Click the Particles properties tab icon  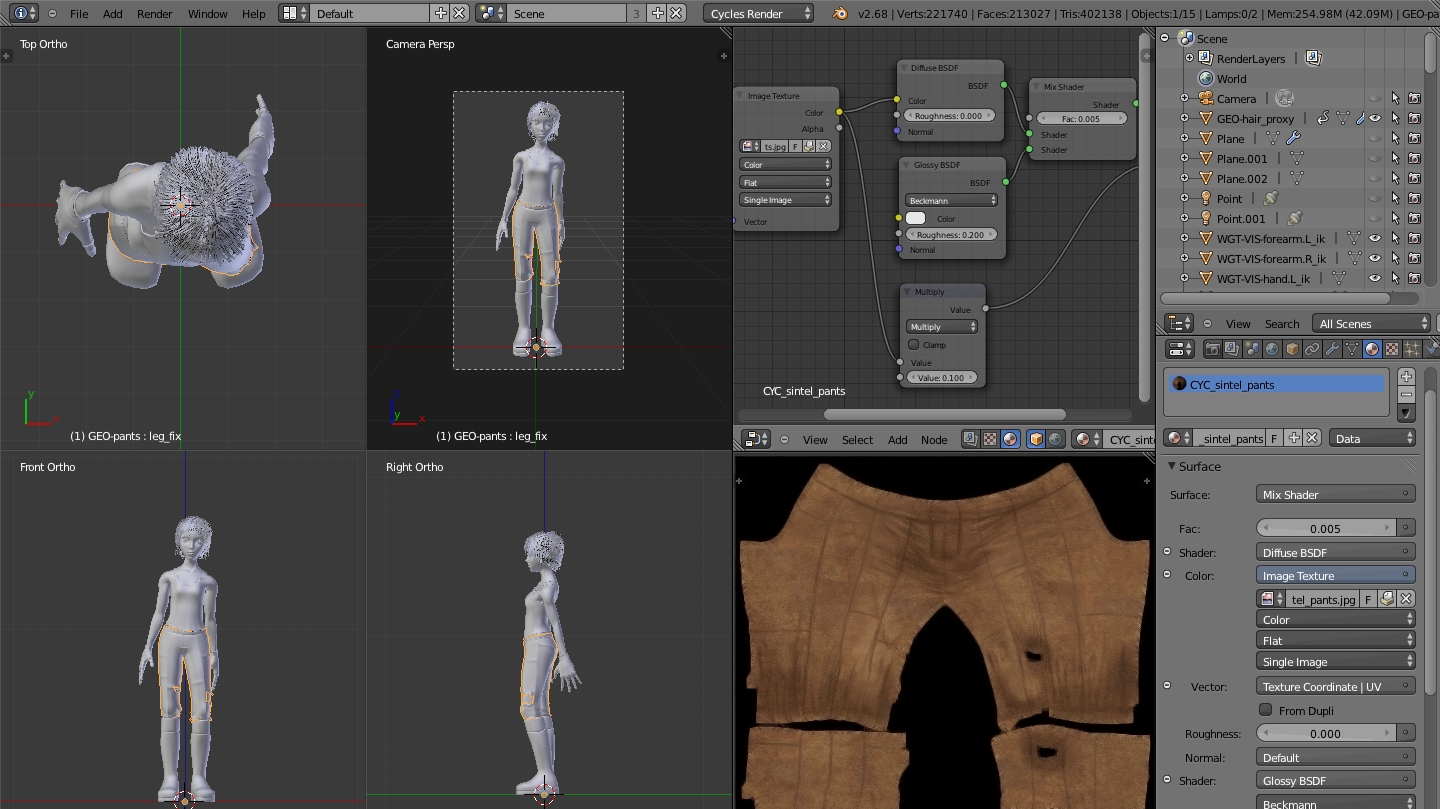point(1412,349)
